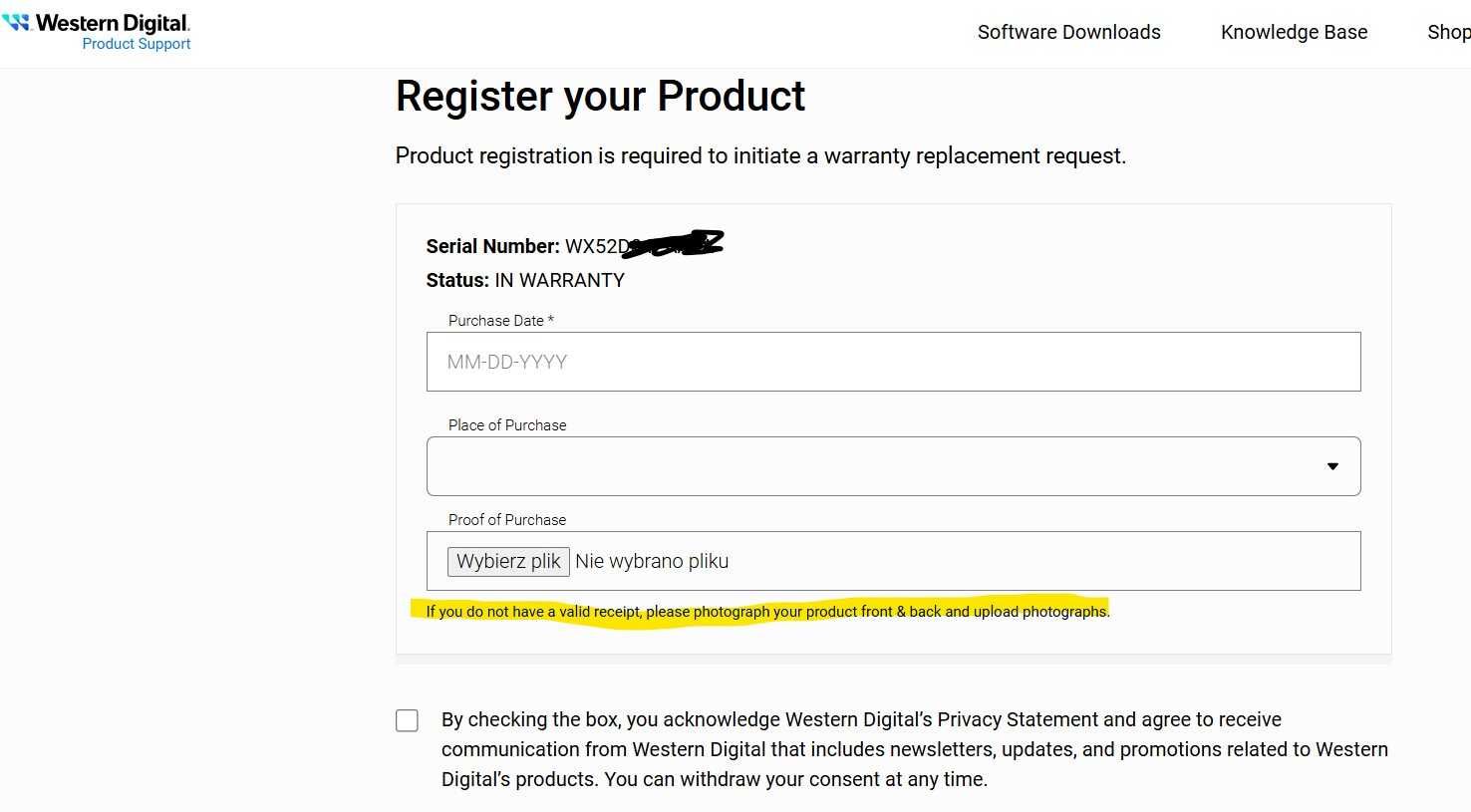
Task: Click the highlighted valid receipt note
Action: pos(767,611)
